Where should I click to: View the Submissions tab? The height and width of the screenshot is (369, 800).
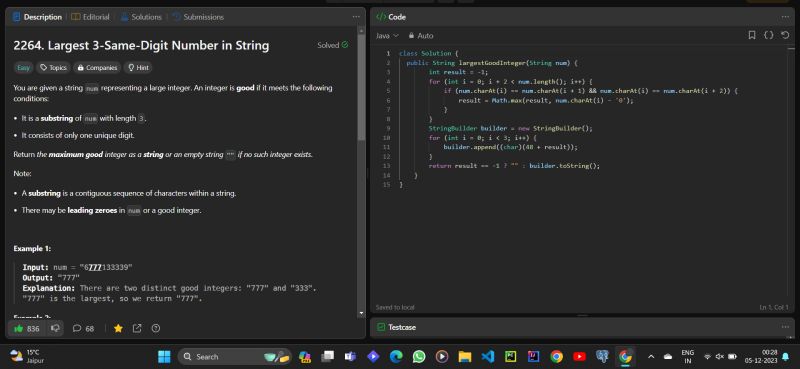tap(198, 17)
